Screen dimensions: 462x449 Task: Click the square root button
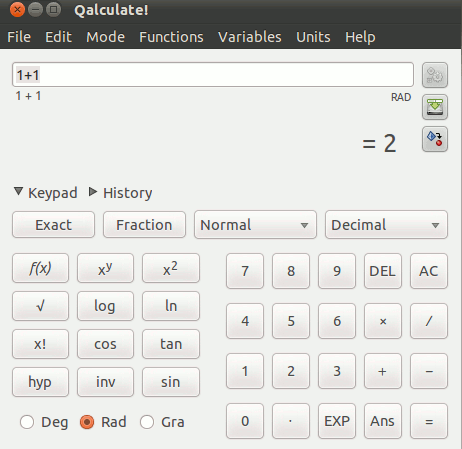(40, 306)
